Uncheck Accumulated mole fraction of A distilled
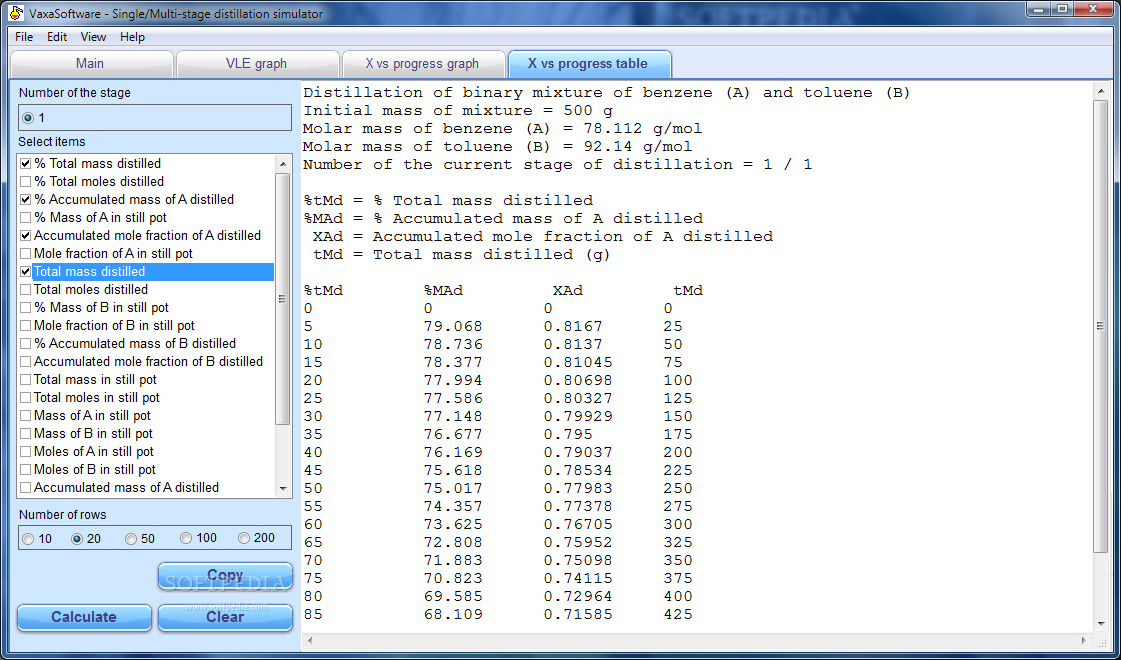The height and width of the screenshot is (660, 1121). 26,235
